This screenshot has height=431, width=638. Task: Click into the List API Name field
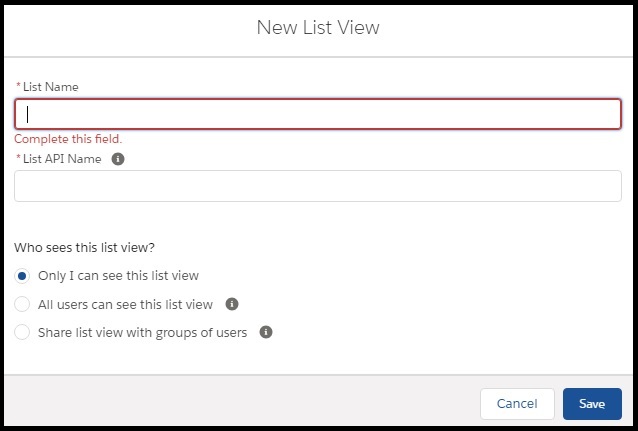point(318,186)
